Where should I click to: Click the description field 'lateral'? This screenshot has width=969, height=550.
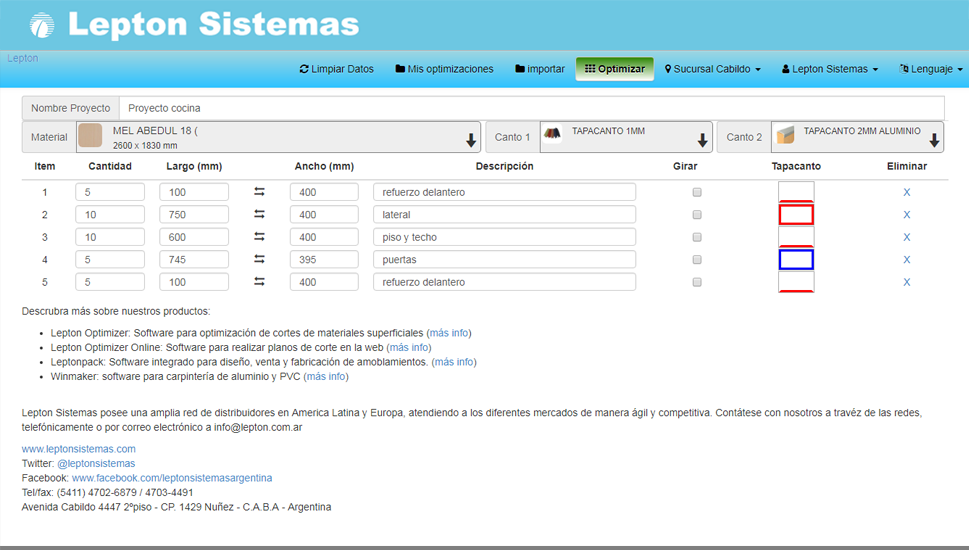(x=504, y=214)
